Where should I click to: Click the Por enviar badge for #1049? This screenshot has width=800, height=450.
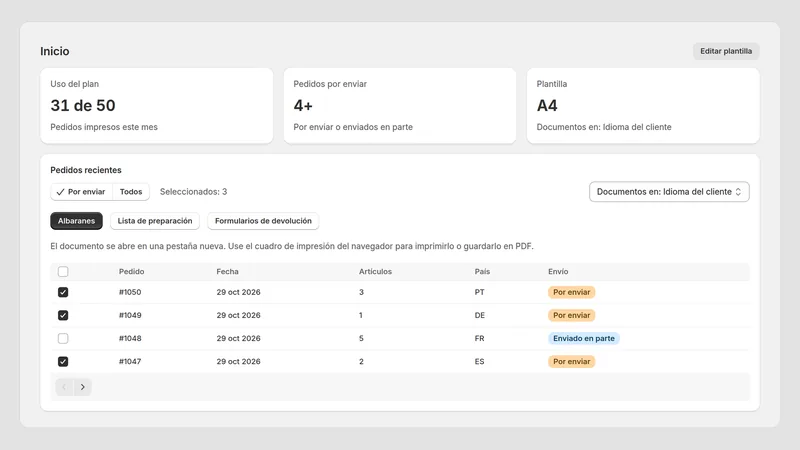tap(571, 315)
